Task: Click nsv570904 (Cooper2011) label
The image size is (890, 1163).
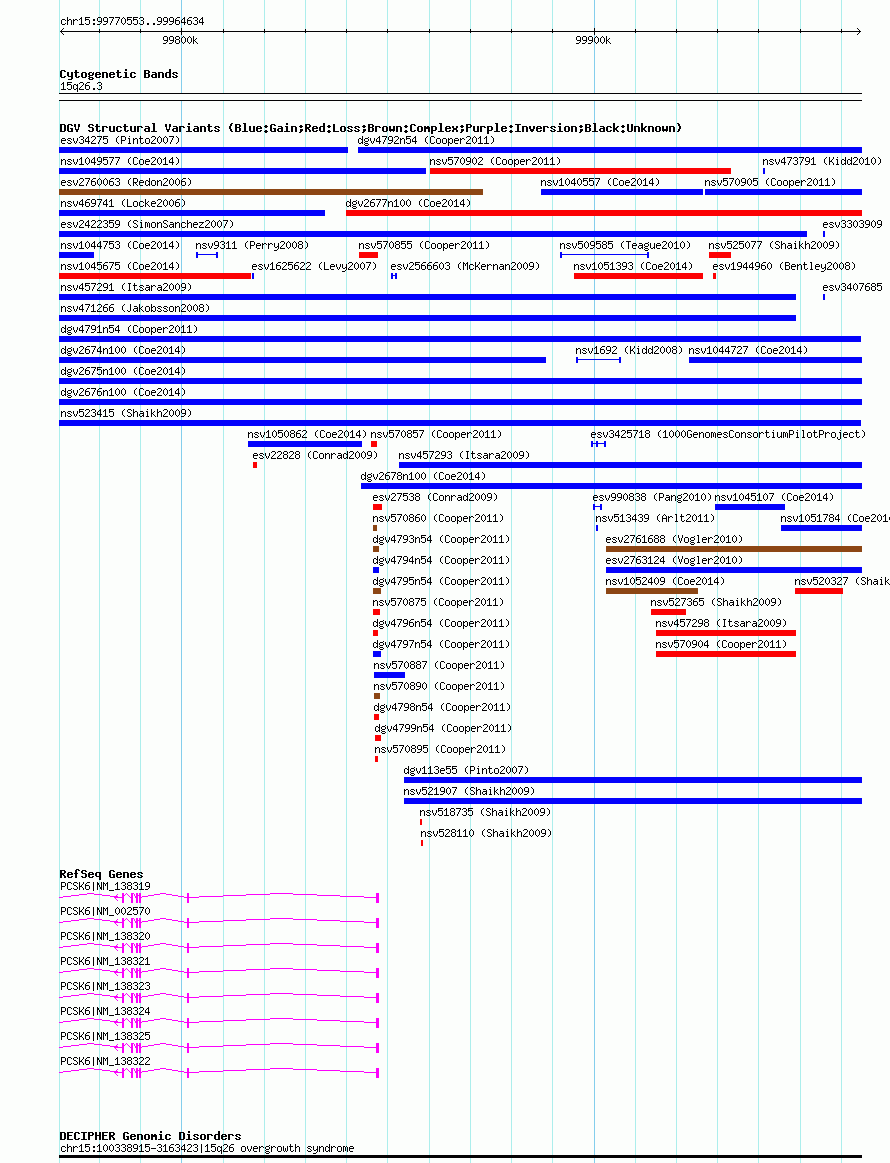Action: point(722,644)
